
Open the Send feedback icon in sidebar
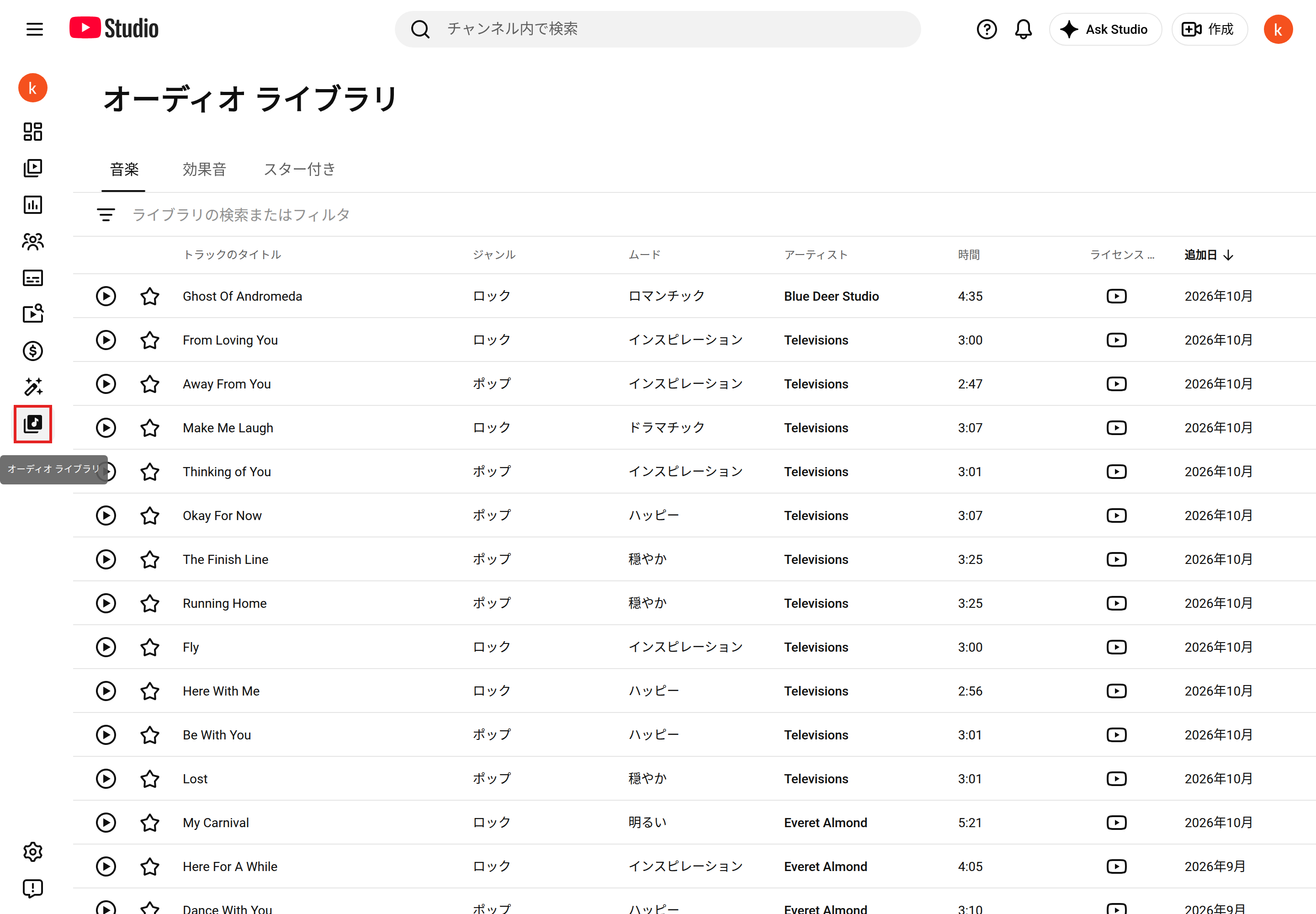[32, 888]
